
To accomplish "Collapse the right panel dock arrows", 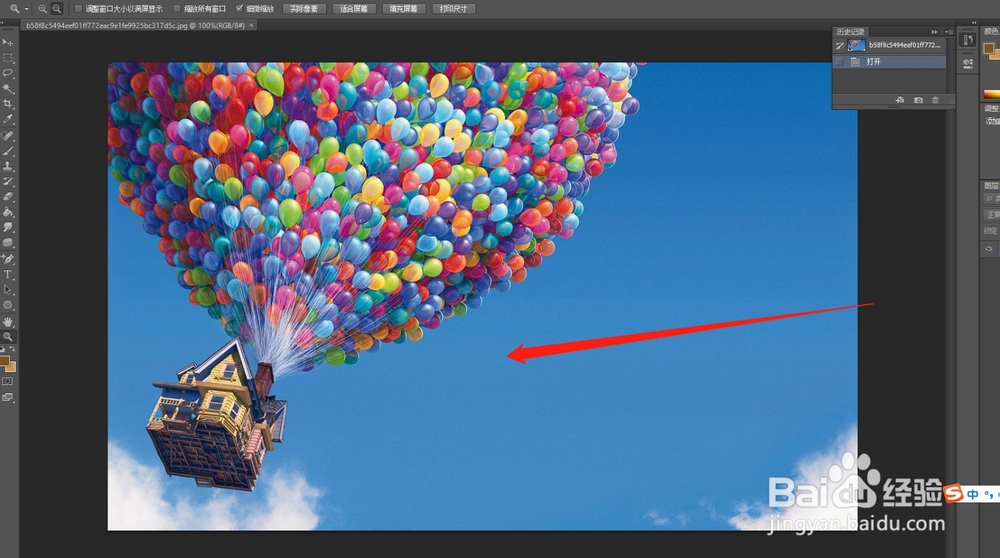I will click(973, 22).
